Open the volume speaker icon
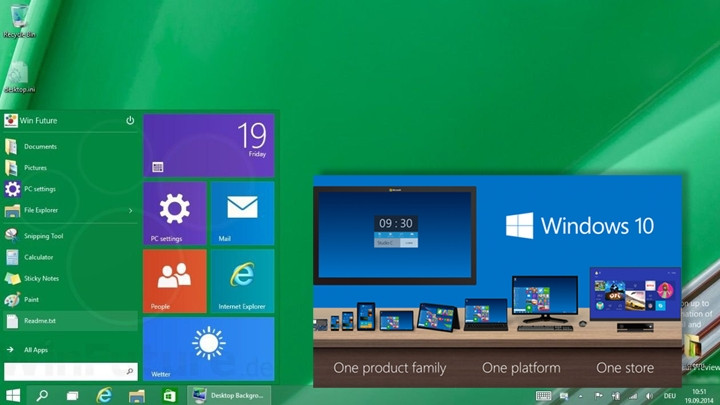 pos(649,396)
